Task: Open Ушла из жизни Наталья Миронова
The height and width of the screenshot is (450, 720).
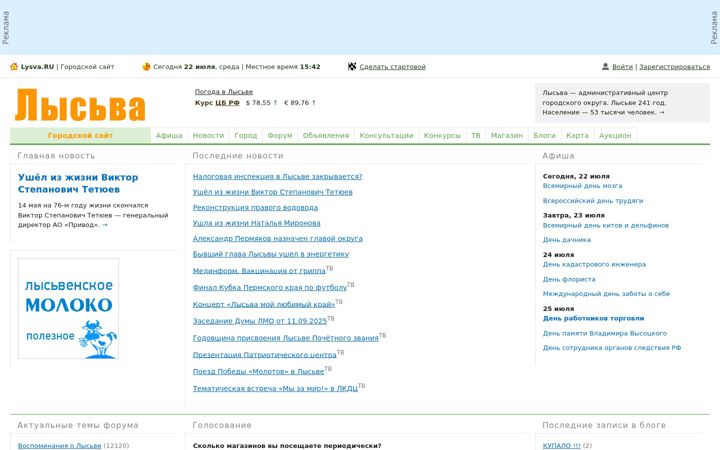Action: click(257, 223)
